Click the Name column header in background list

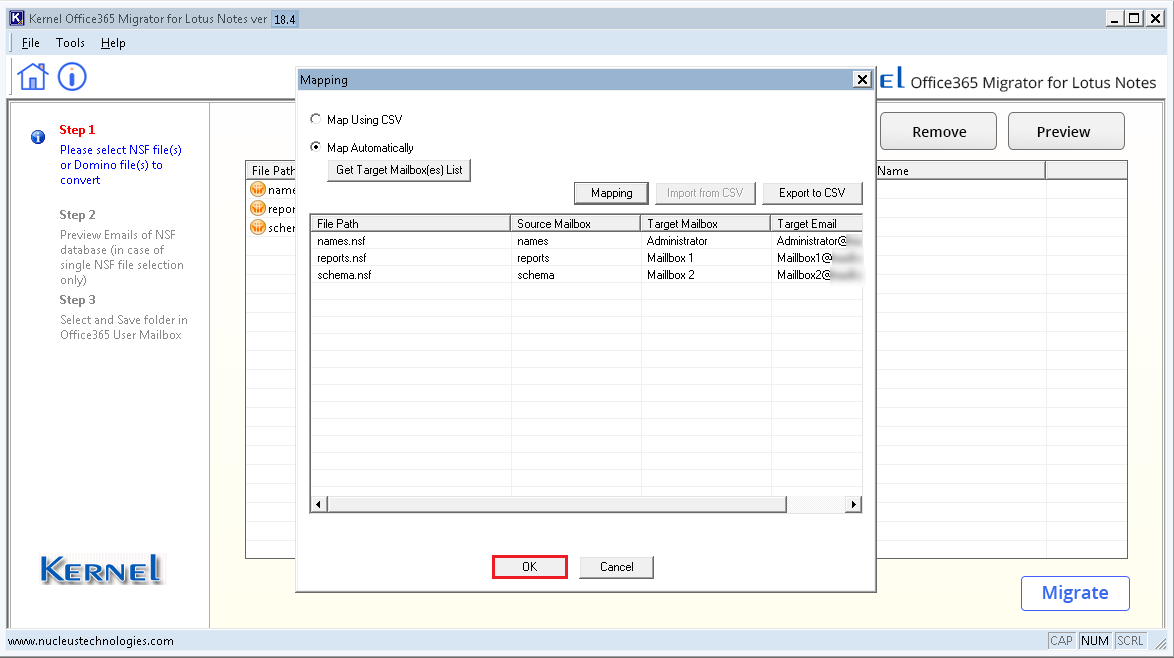tap(961, 171)
